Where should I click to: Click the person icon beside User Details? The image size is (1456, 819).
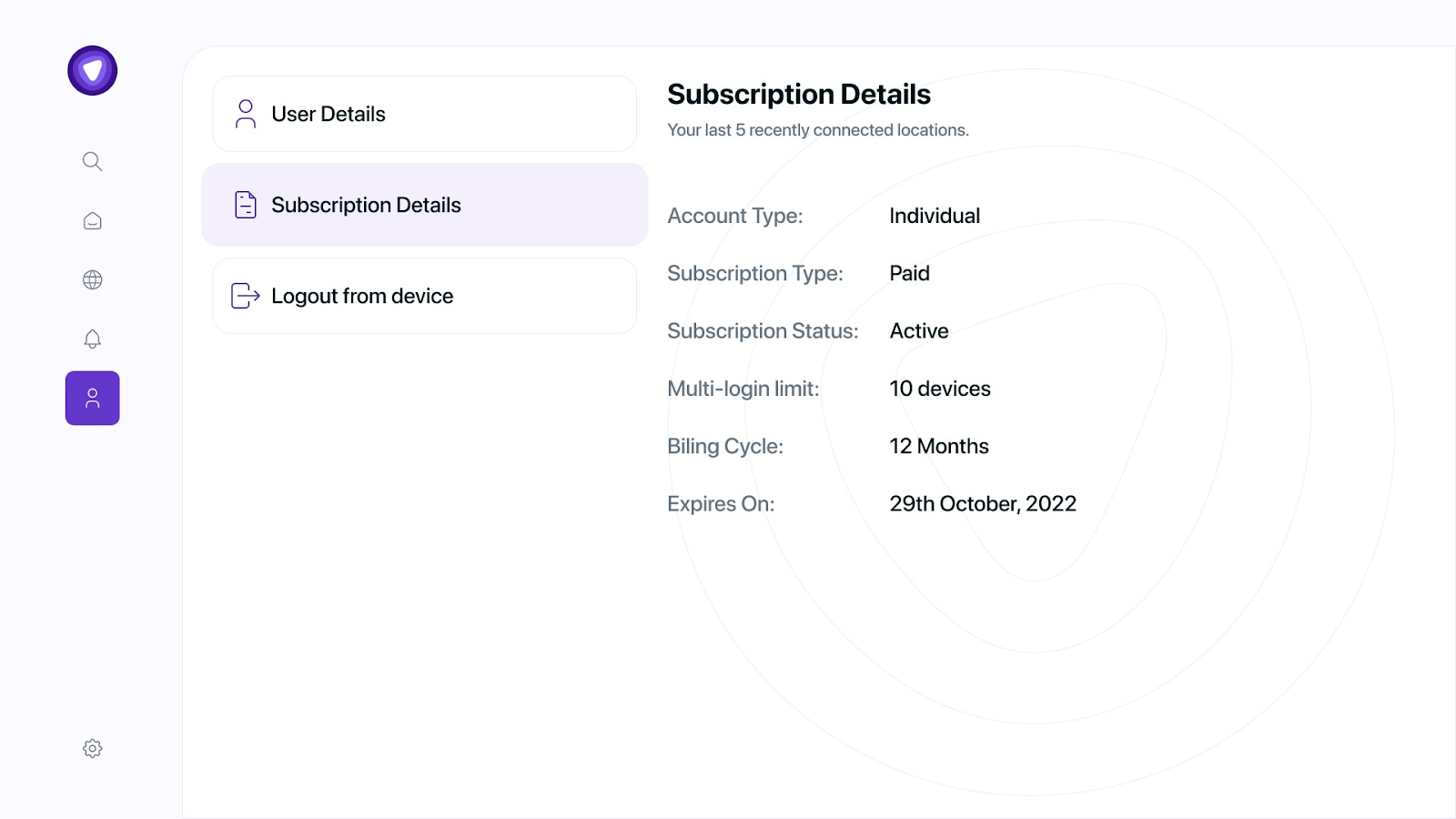click(246, 114)
